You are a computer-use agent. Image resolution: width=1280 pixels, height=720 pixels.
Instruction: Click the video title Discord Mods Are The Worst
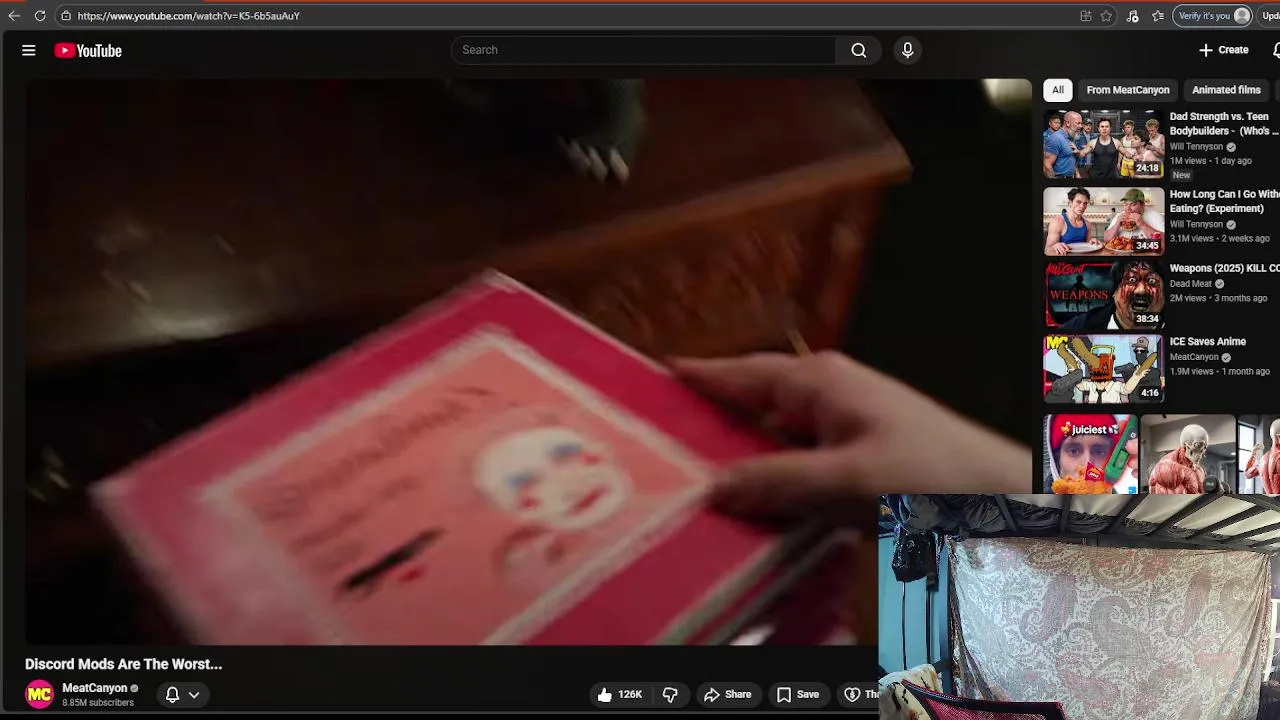123,664
